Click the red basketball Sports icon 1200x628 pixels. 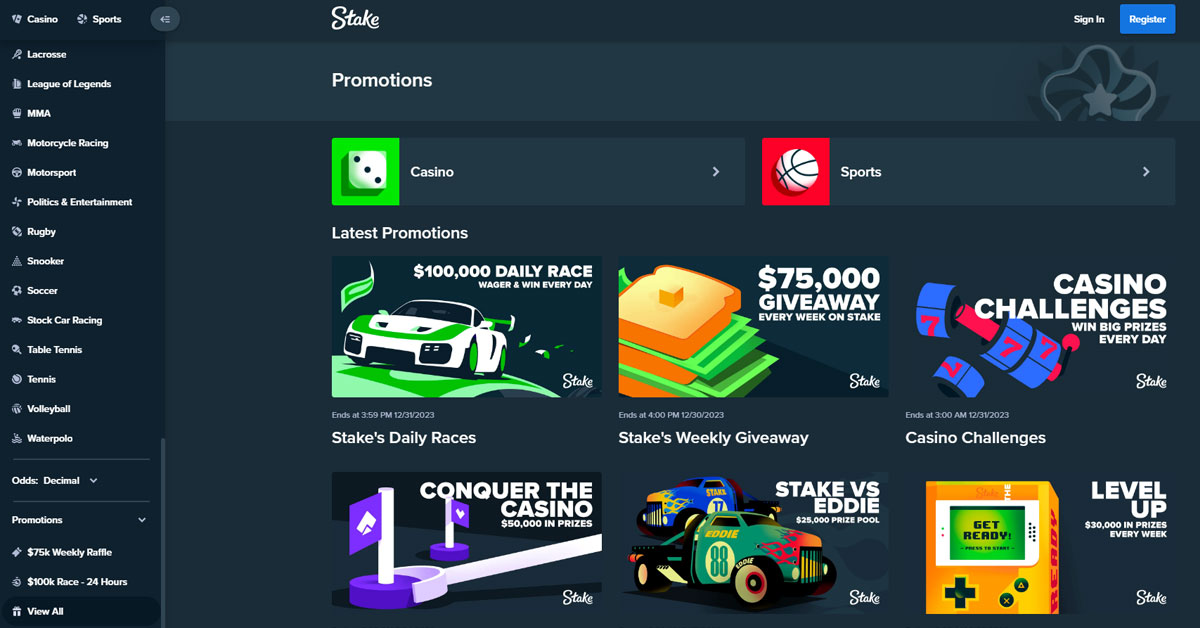tap(795, 172)
